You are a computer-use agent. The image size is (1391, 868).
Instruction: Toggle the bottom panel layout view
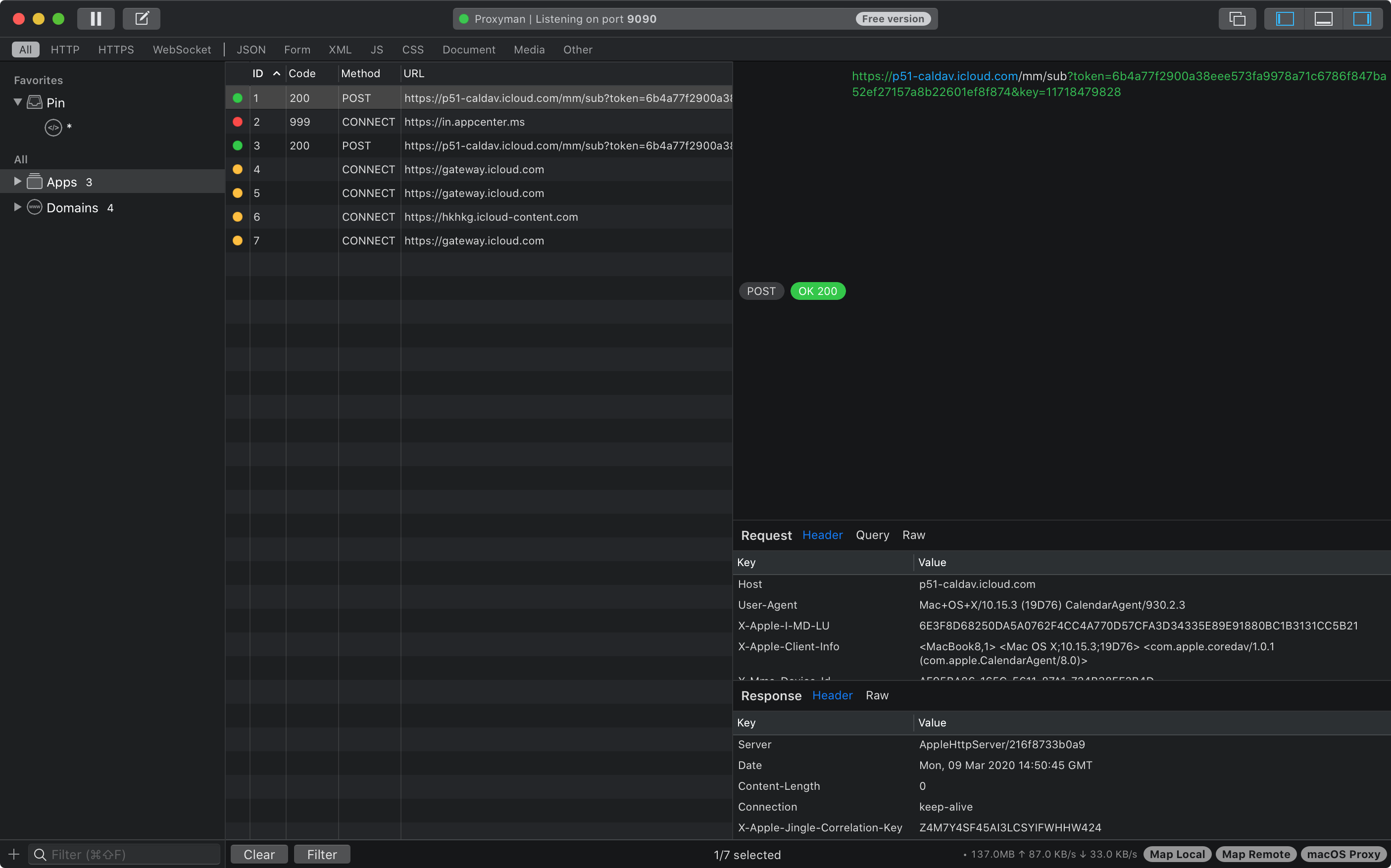(x=1323, y=18)
